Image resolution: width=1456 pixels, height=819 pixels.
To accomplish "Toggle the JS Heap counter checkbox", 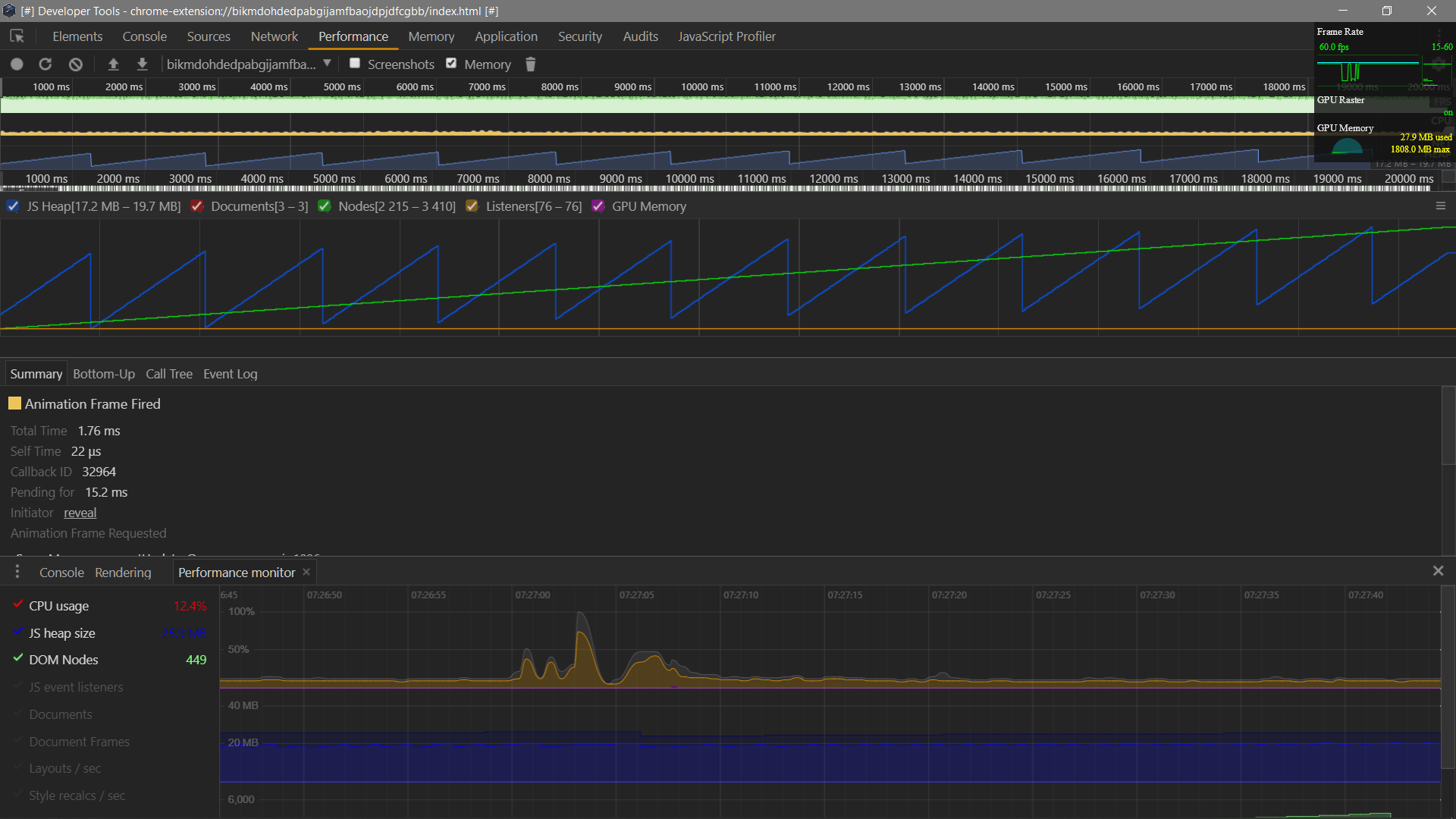I will point(13,206).
